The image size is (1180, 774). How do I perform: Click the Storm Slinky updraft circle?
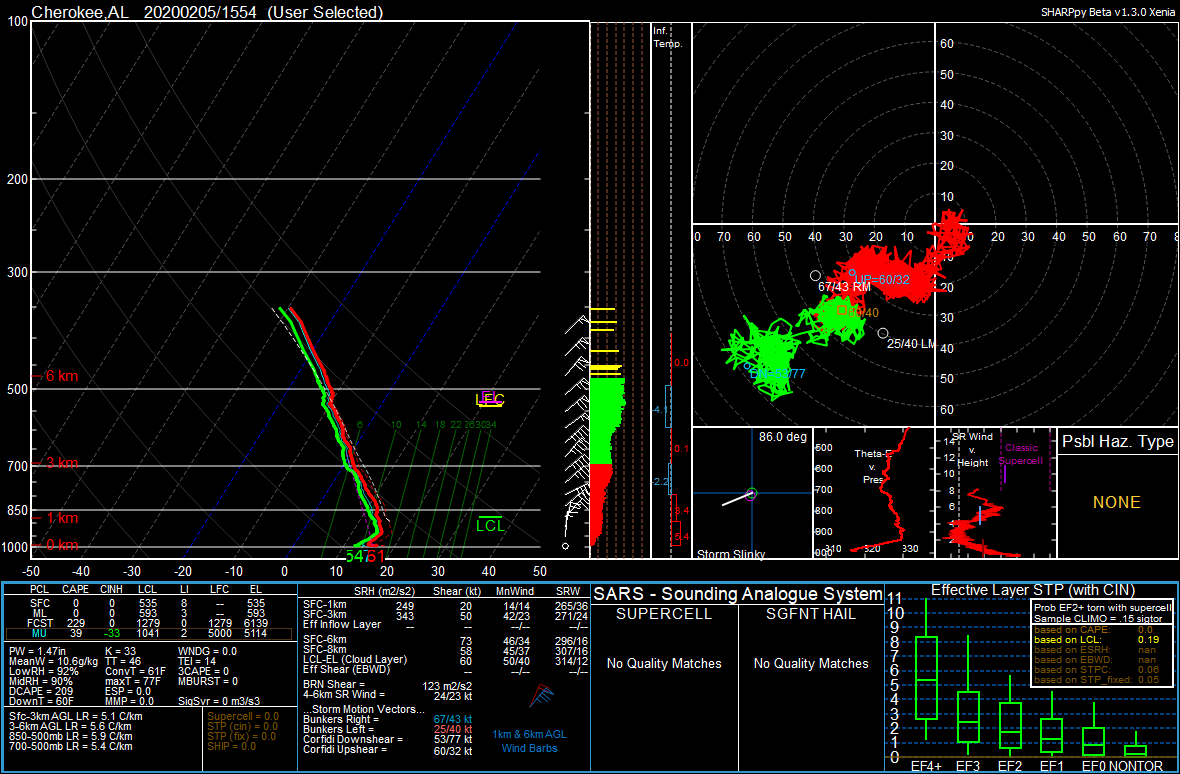[x=751, y=493]
